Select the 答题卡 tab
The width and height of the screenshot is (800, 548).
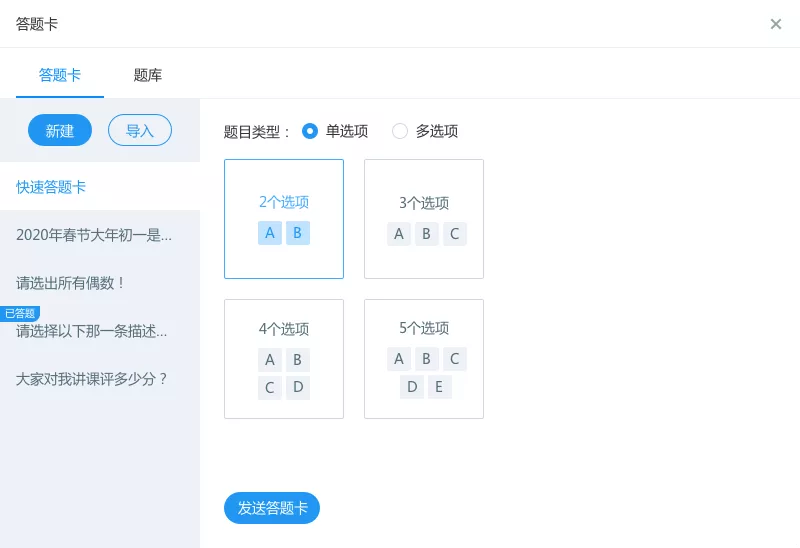(60, 75)
